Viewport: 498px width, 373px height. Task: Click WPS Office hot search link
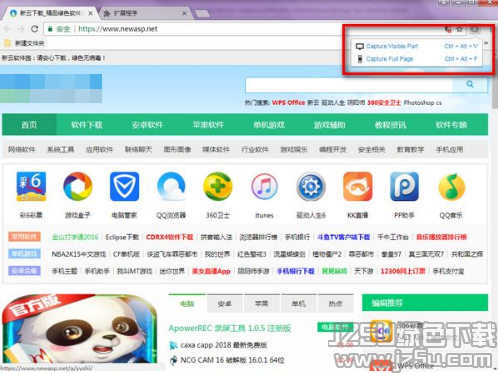(288, 103)
